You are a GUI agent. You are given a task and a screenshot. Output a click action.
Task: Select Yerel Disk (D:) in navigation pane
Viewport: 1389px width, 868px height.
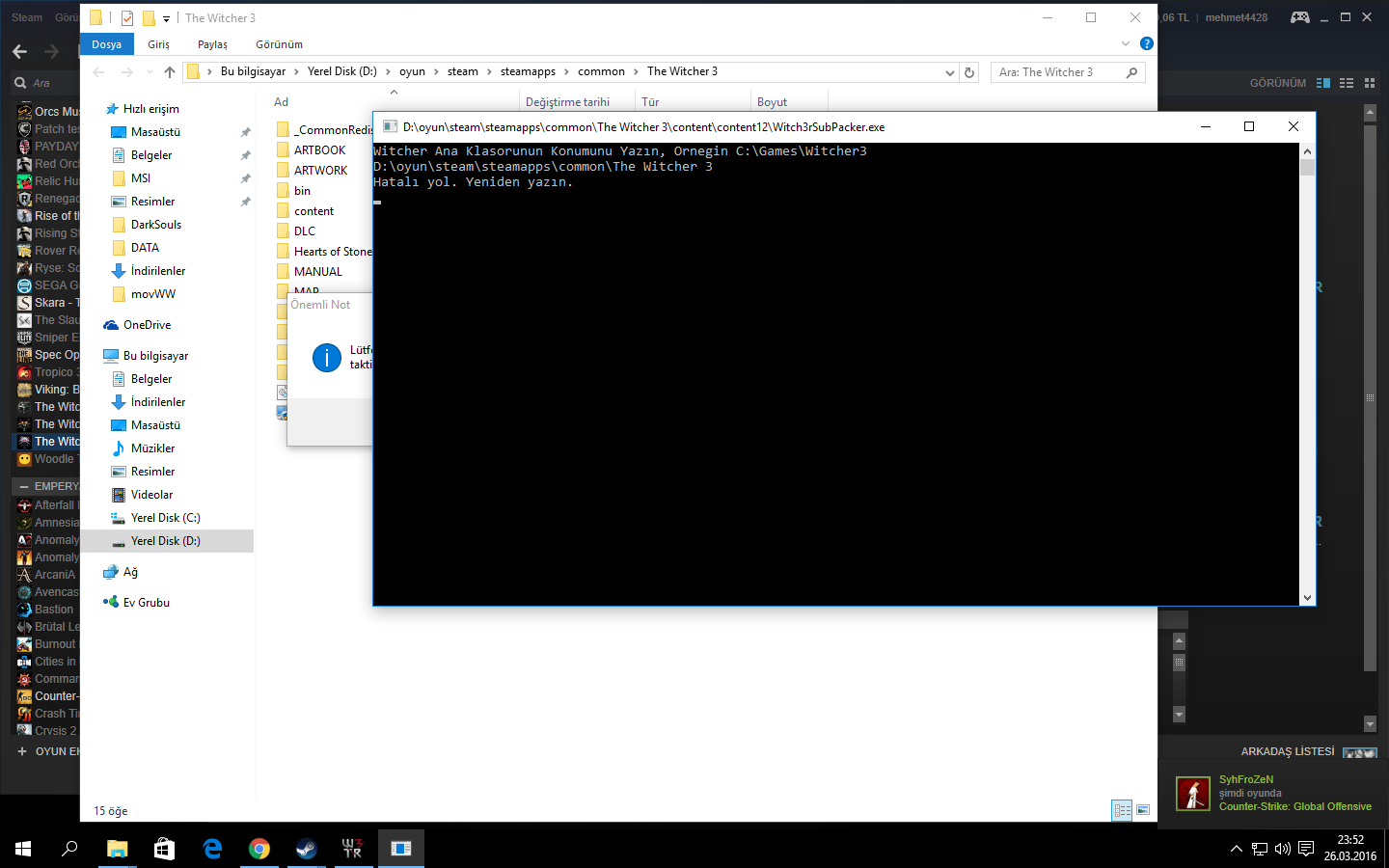166,541
